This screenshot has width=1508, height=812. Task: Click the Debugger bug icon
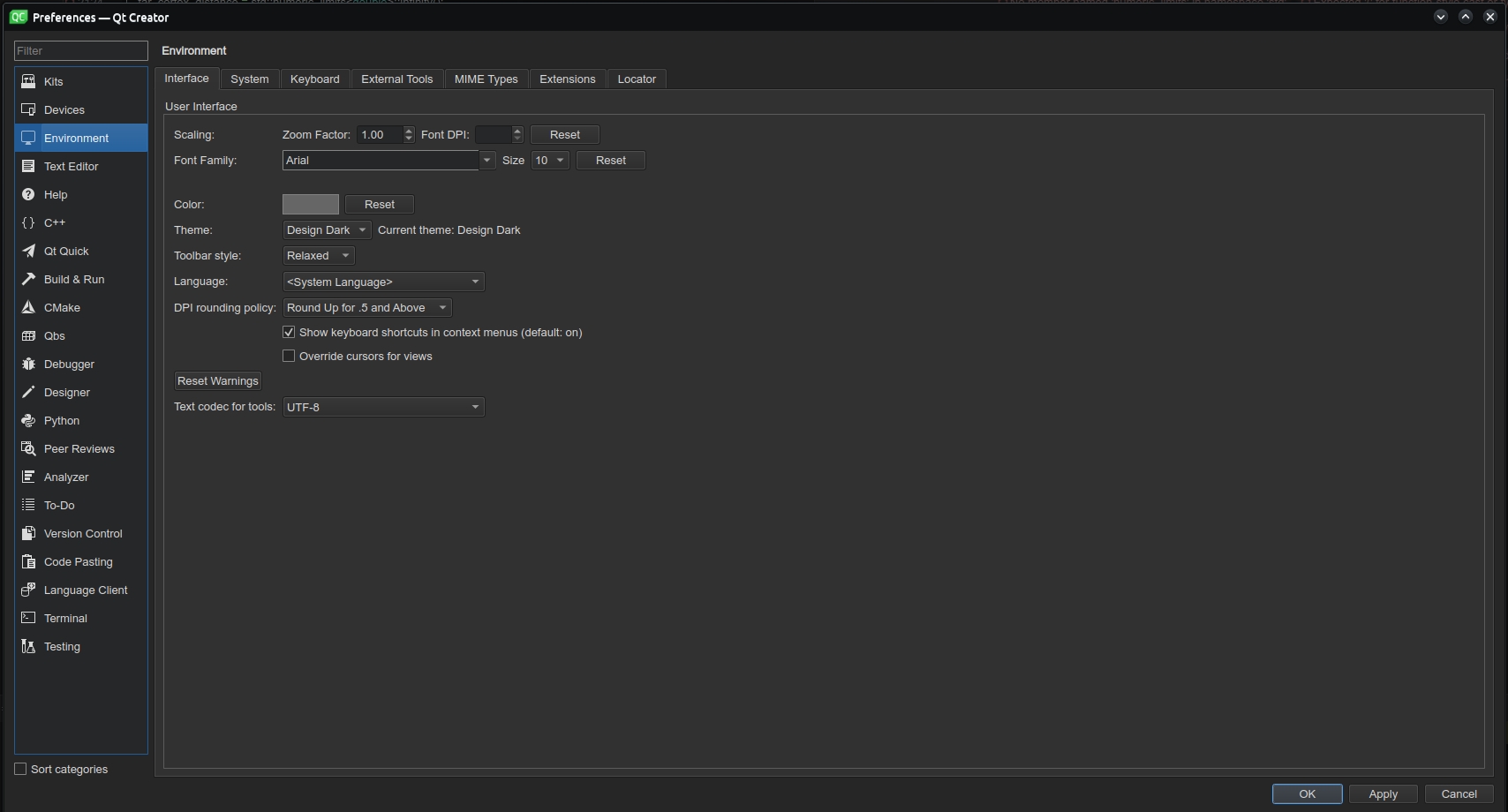point(28,364)
